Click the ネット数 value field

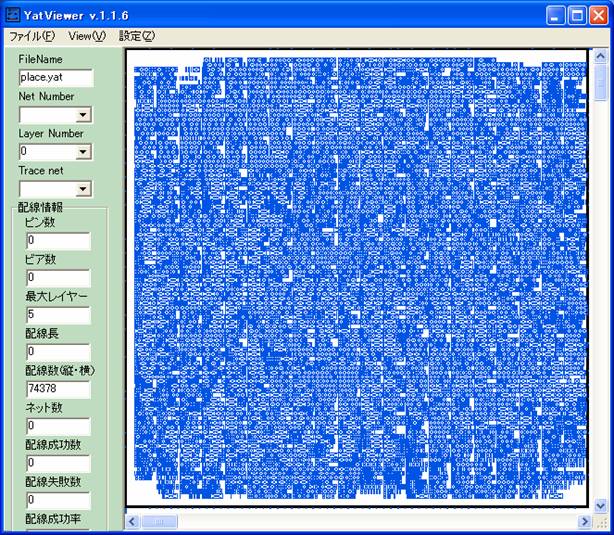point(58,426)
